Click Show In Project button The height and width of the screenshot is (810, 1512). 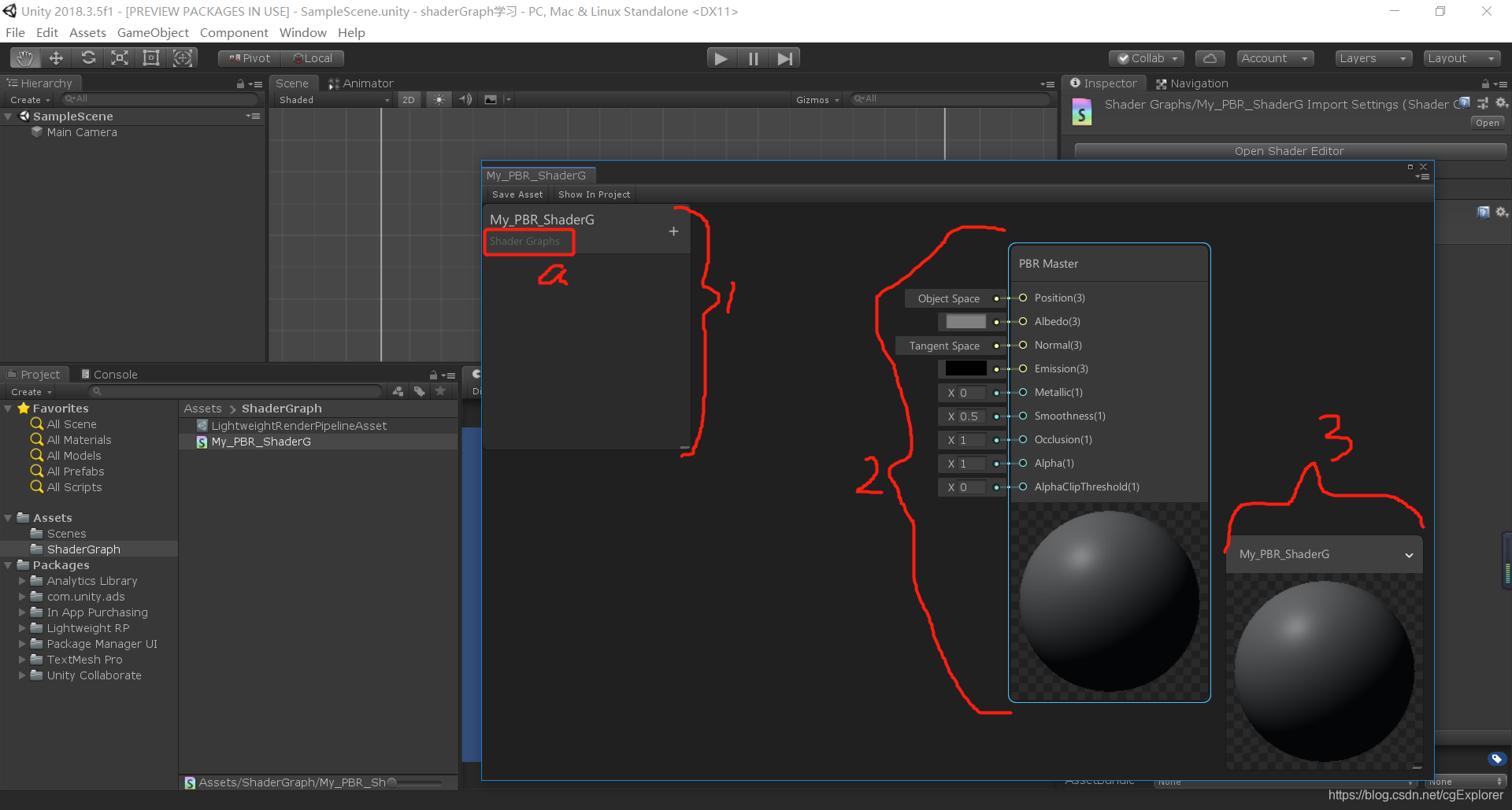click(594, 194)
